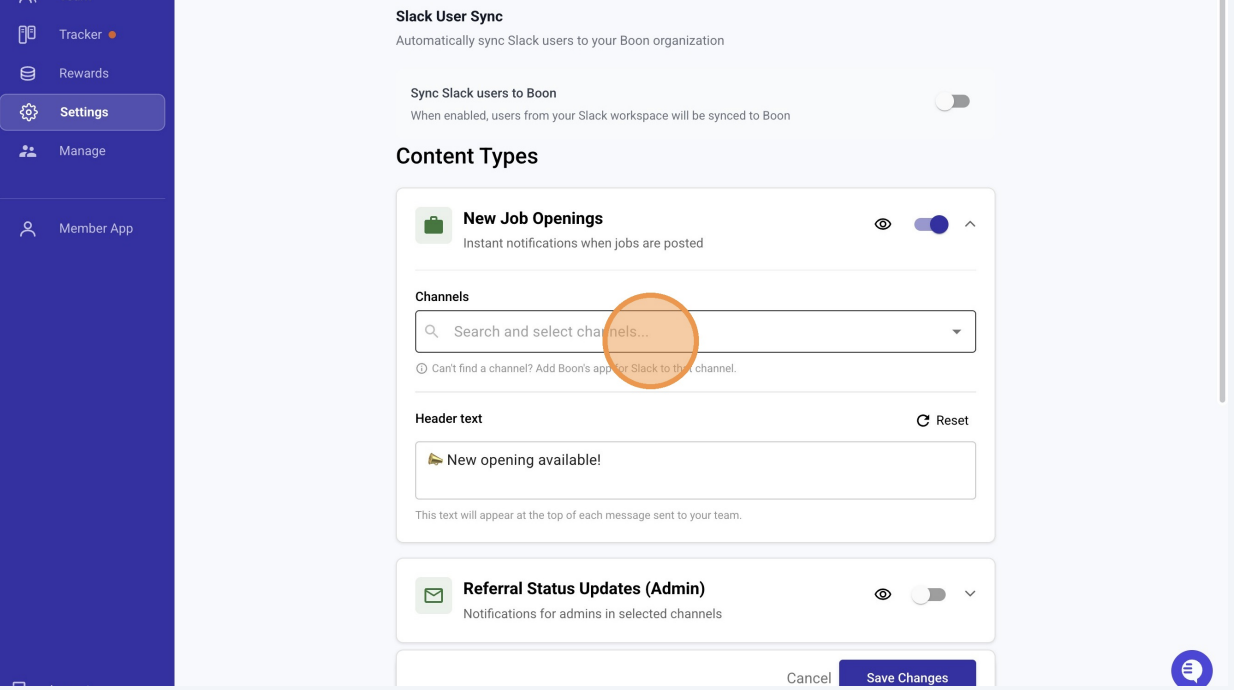This screenshot has width=1234, height=690.
Task: Click the green briefcase New Job Openings icon
Action: 434,225
